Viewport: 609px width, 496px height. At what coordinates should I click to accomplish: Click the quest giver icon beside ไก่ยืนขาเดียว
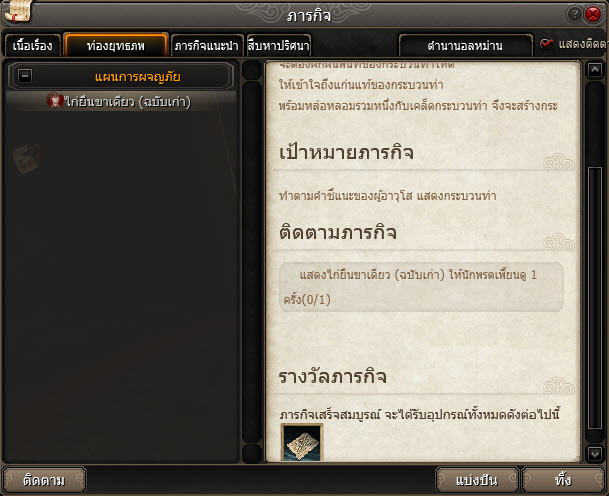coord(55,100)
